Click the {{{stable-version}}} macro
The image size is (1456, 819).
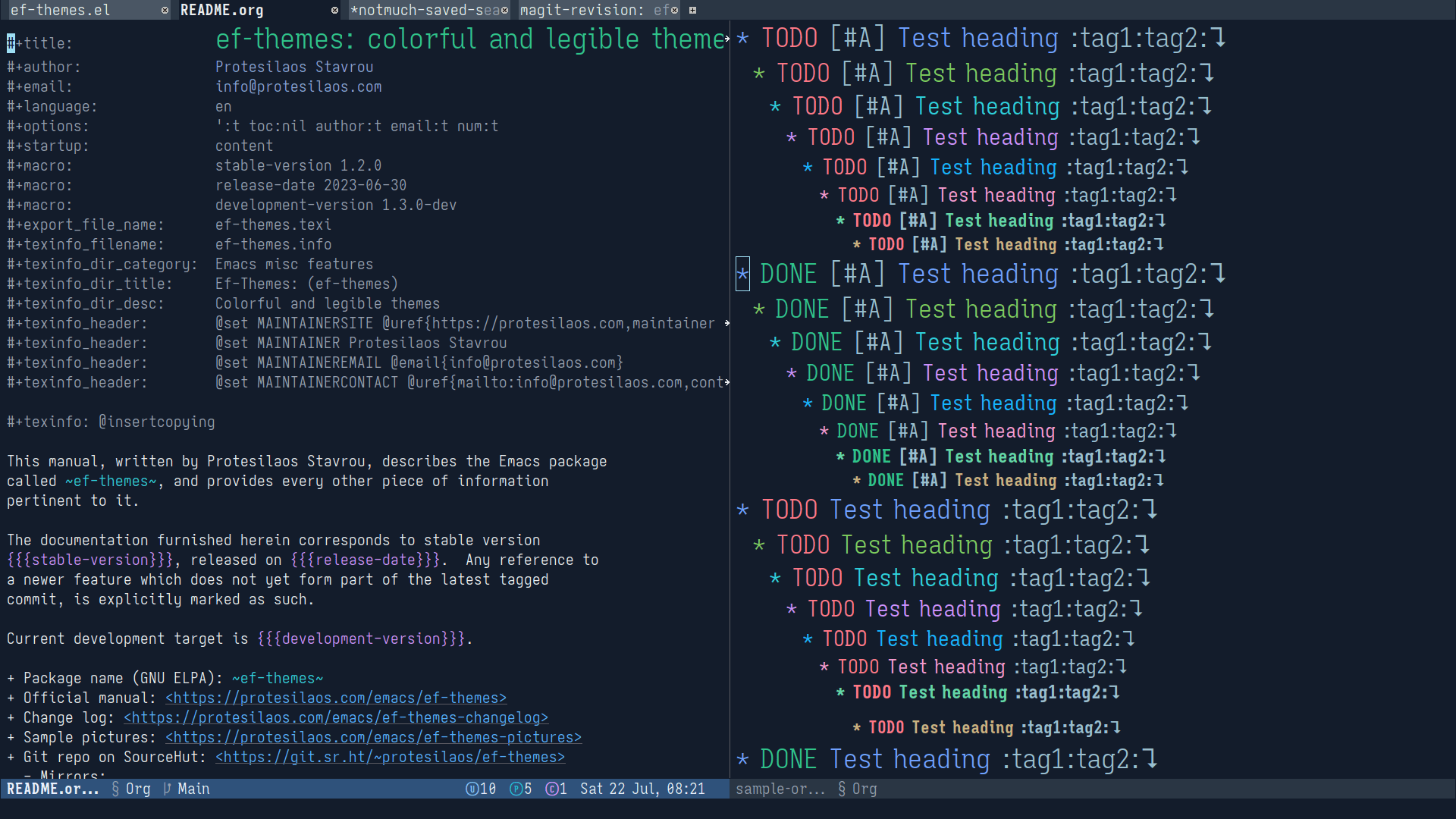[90, 560]
